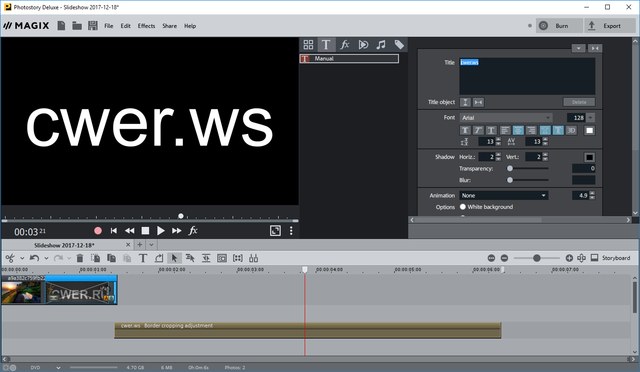Open the black shadow color swatch
Screen dimensions: 640x372
[x=589, y=157]
